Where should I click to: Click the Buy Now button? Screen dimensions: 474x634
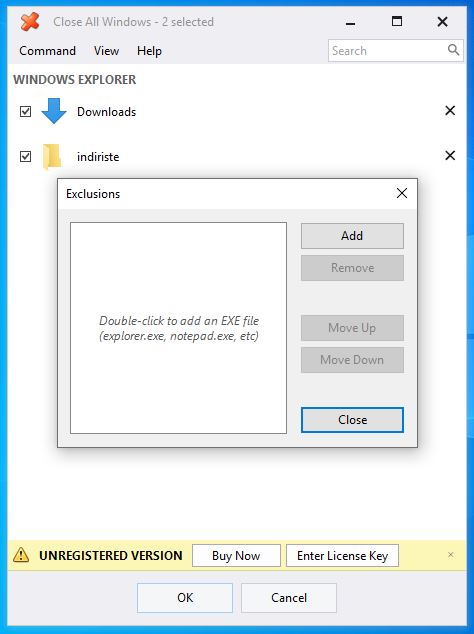(236, 556)
